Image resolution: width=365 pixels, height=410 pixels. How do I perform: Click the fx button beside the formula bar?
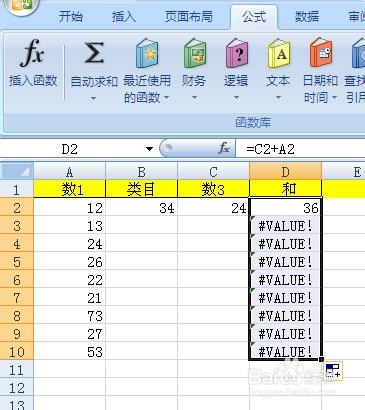tap(224, 148)
